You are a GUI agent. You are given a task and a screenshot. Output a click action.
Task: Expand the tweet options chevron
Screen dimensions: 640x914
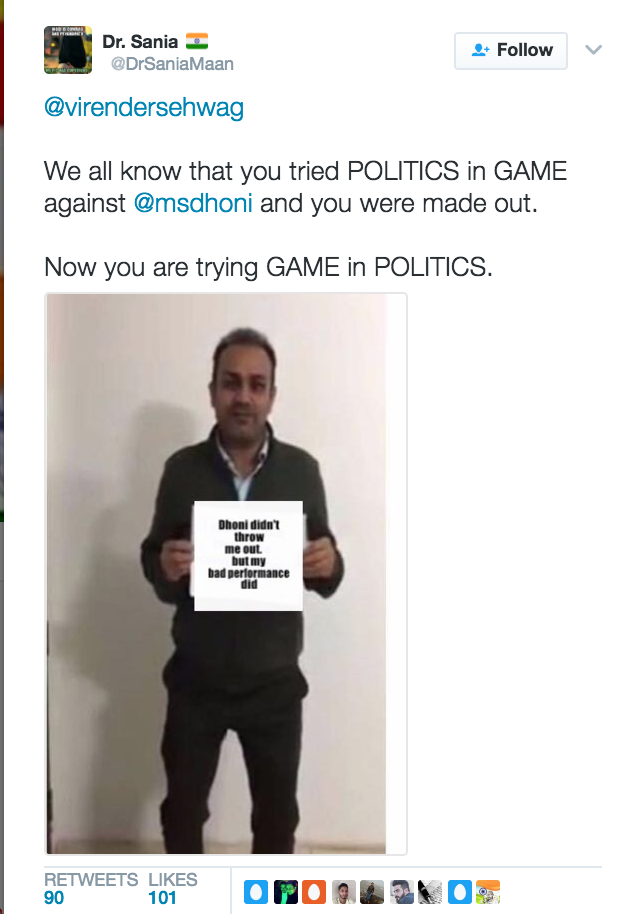[x=593, y=50]
